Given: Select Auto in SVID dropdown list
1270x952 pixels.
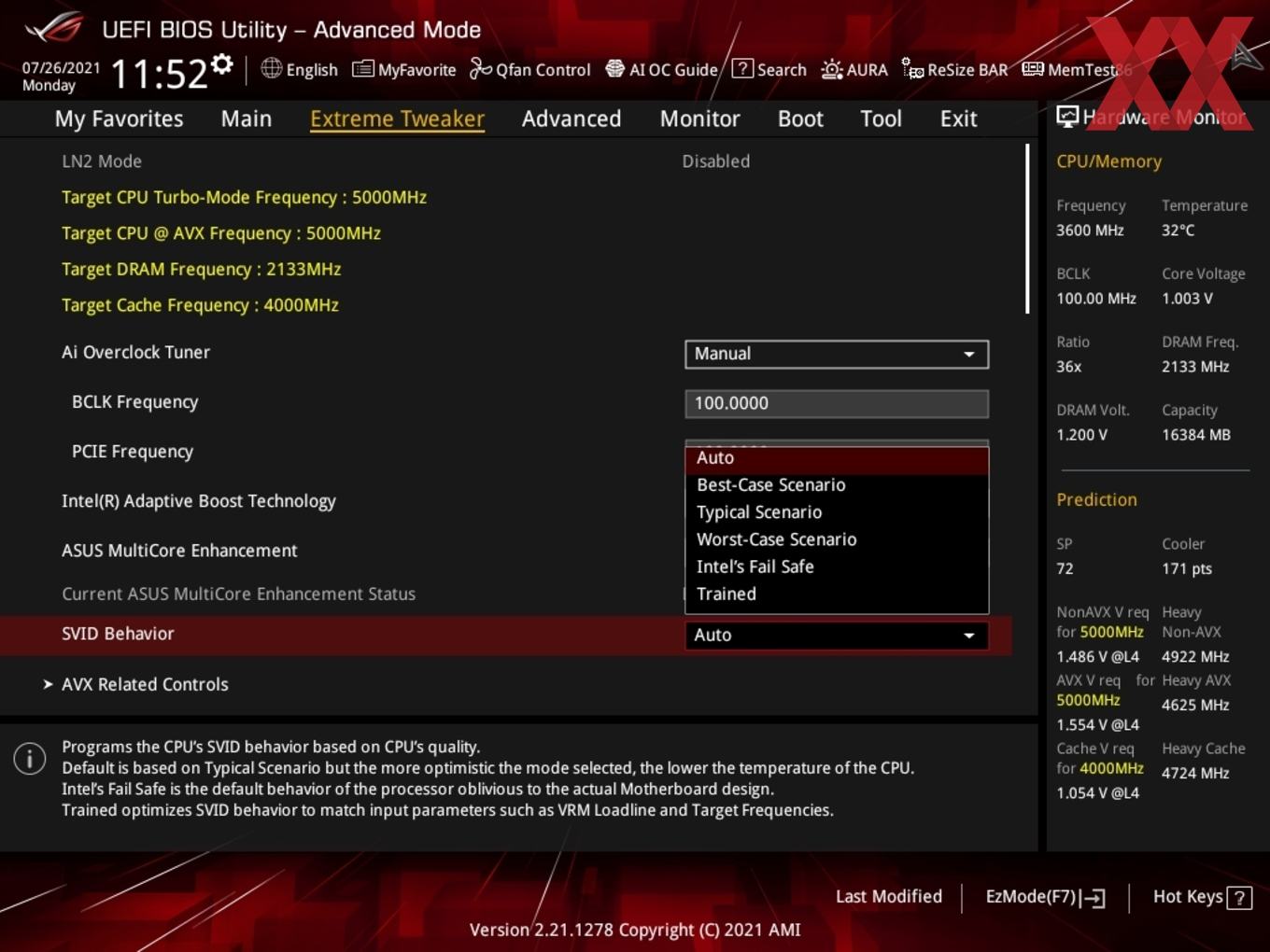Looking at the screenshot, I should tap(837, 458).
